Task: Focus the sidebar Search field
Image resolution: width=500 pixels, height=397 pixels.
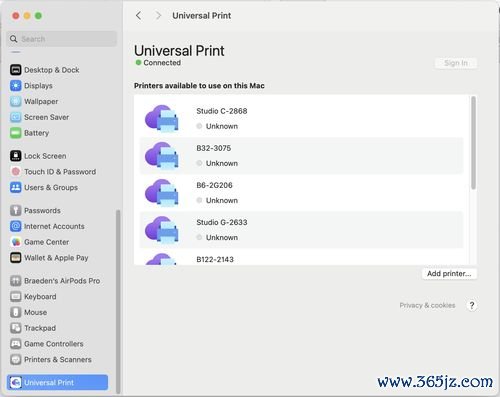Action: 62,39
